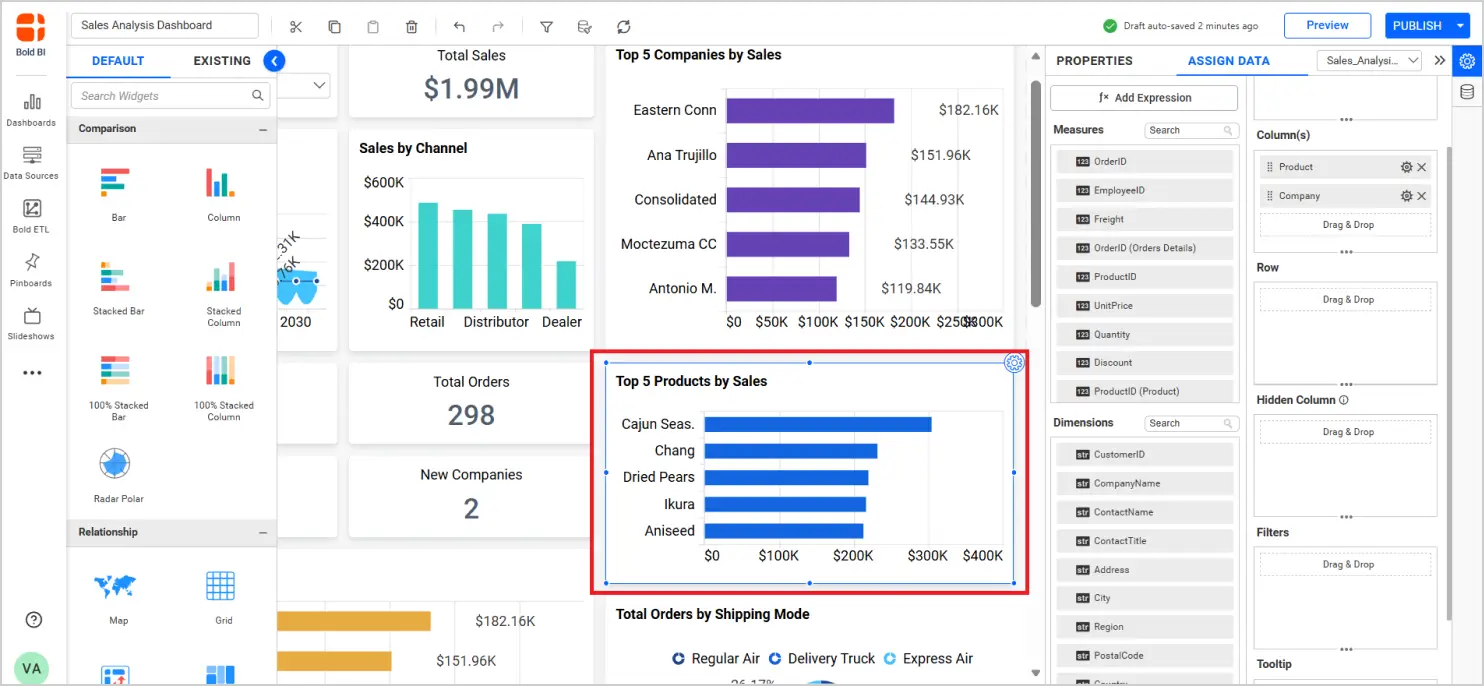Click the Measures search box

1191,130
